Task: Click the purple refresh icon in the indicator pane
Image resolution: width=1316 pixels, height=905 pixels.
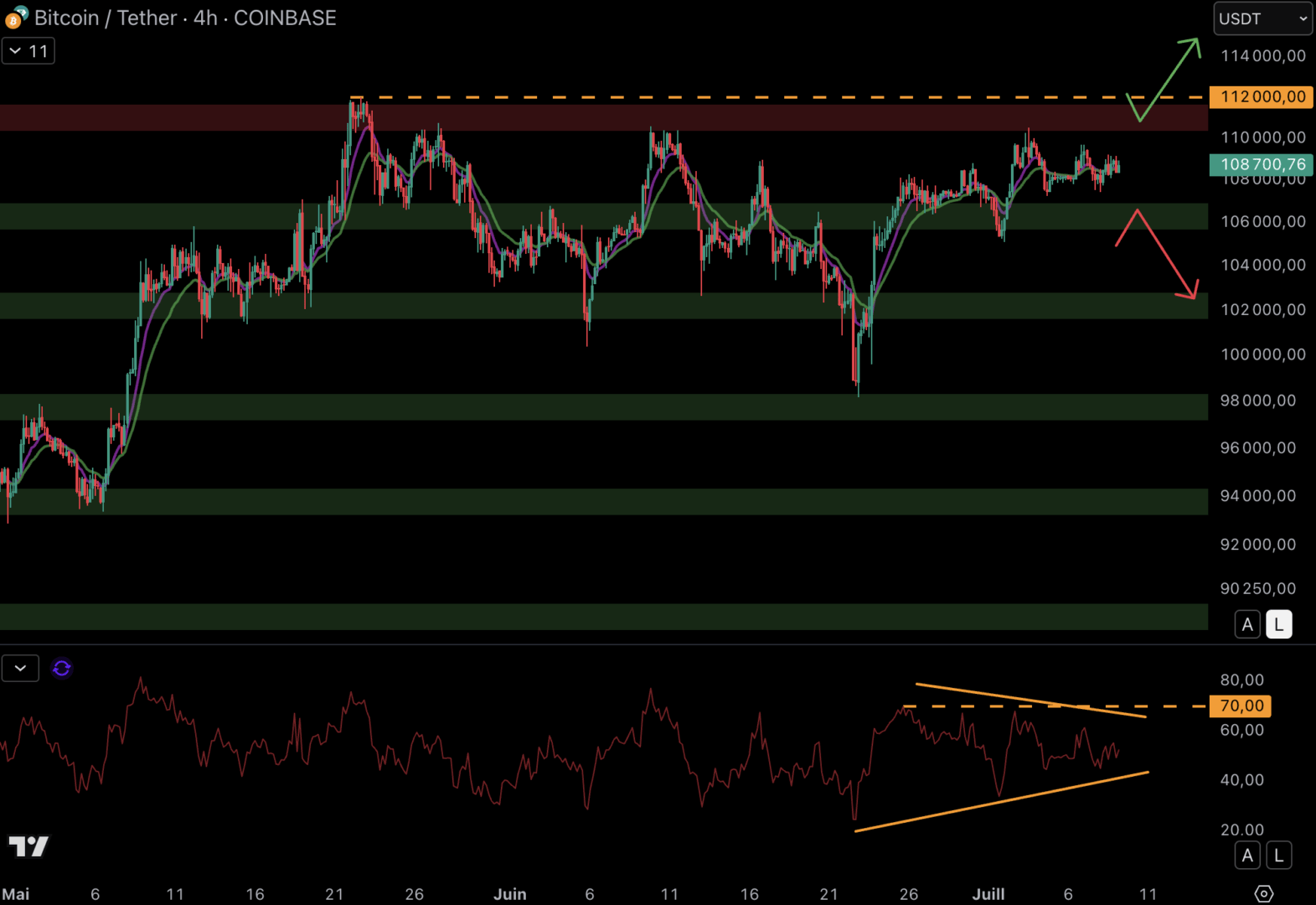Action: pyautogui.click(x=61, y=668)
